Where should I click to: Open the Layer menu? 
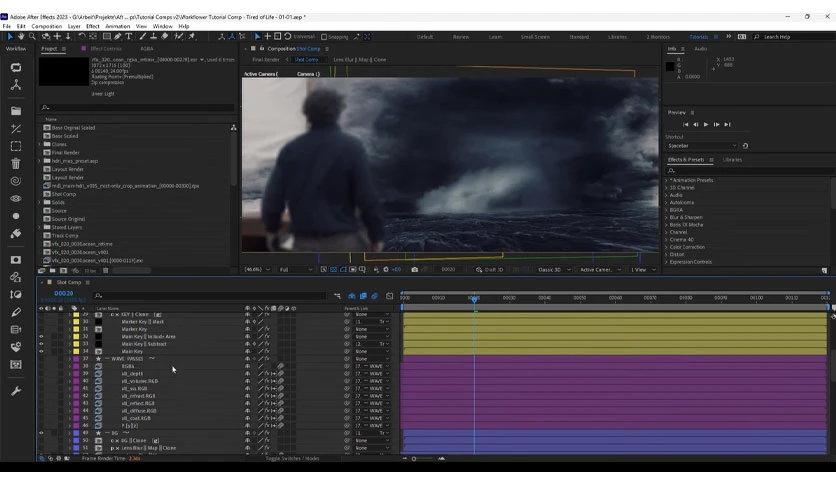click(x=74, y=26)
